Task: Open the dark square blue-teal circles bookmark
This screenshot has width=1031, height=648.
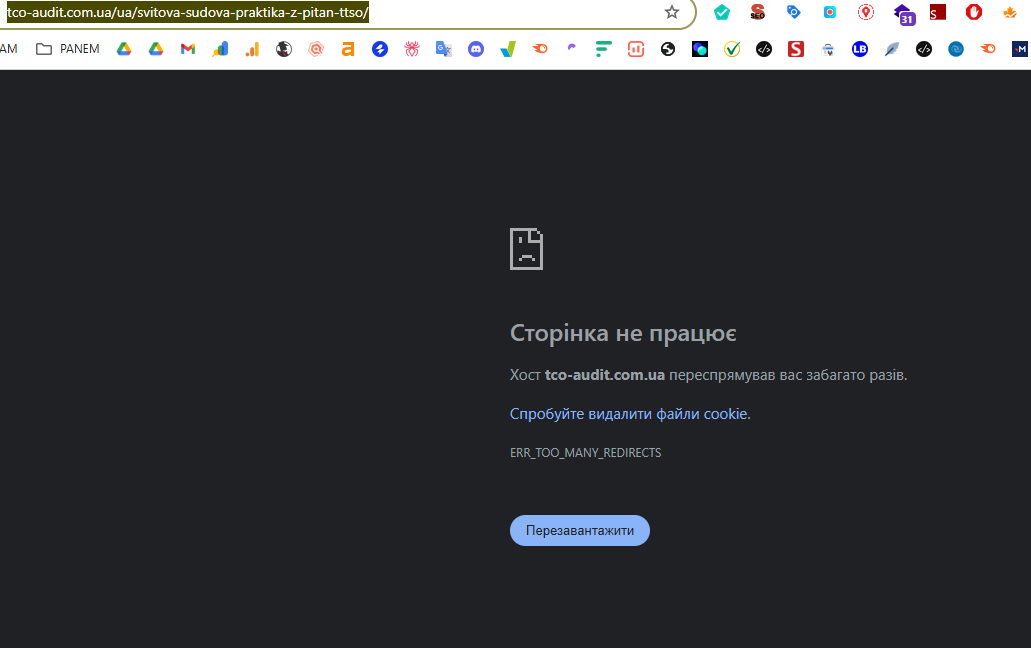Action: point(700,49)
